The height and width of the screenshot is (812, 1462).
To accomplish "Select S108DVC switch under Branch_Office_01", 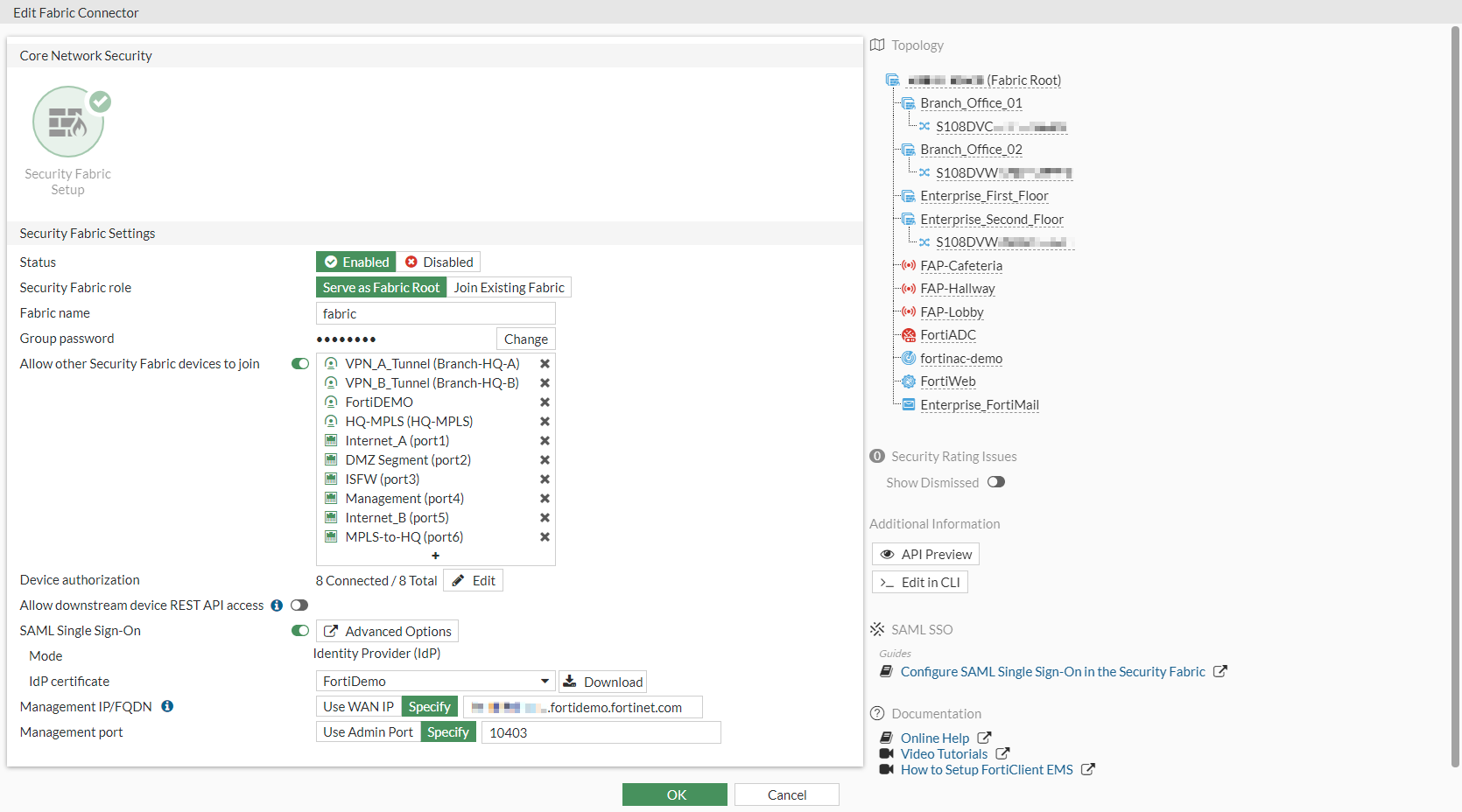I will (x=1001, y=127).
